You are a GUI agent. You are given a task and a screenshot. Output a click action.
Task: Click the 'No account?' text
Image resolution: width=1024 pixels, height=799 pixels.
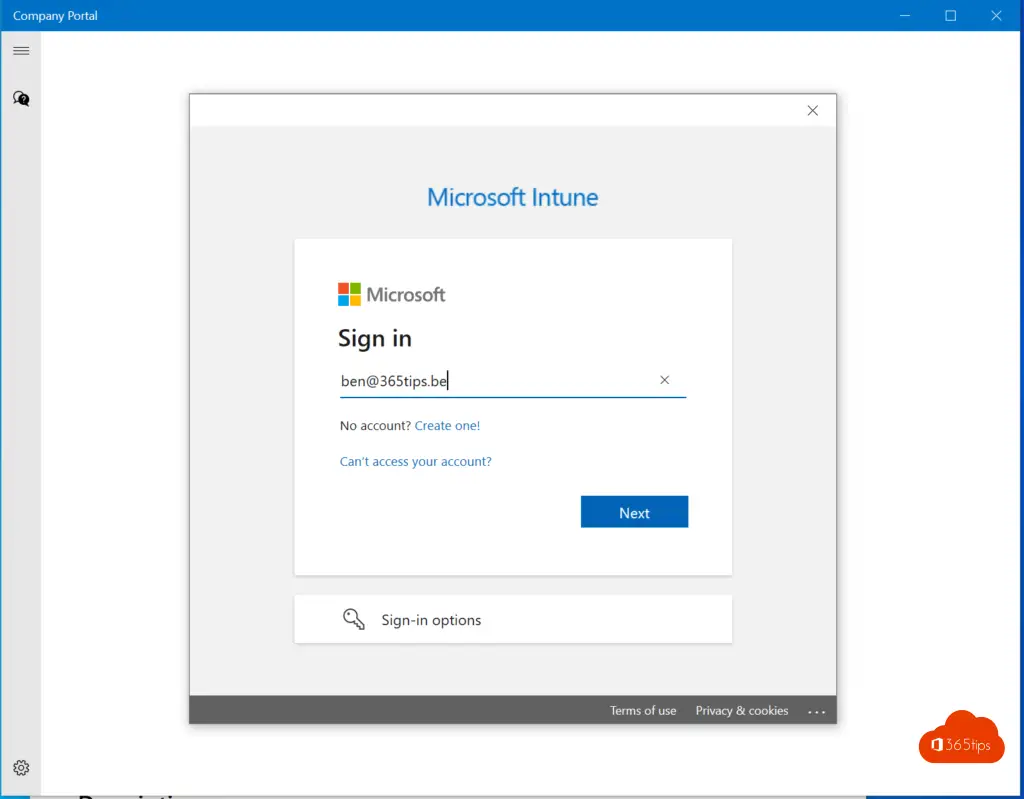point(375,426)
